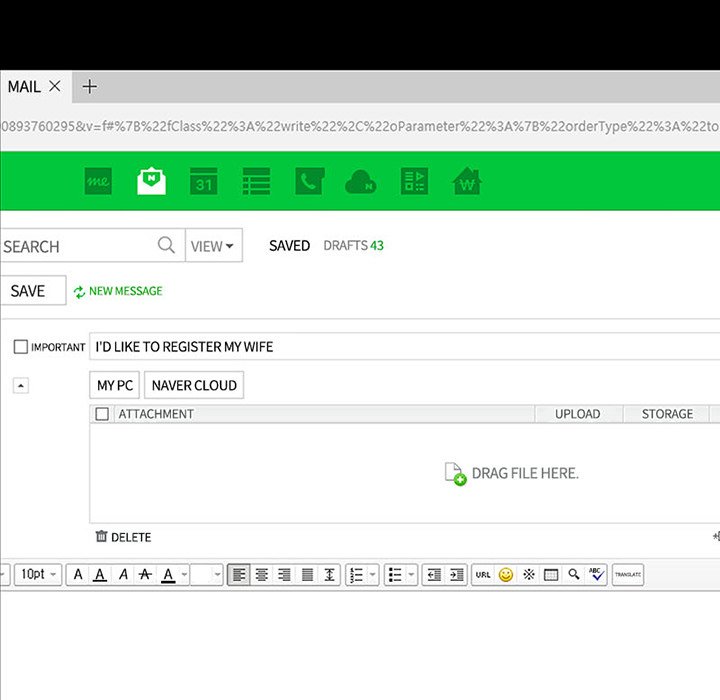This screenshot has height=700, width=720.
Task: Click the Naver Me icon
Action: click(x=98, y=181)
